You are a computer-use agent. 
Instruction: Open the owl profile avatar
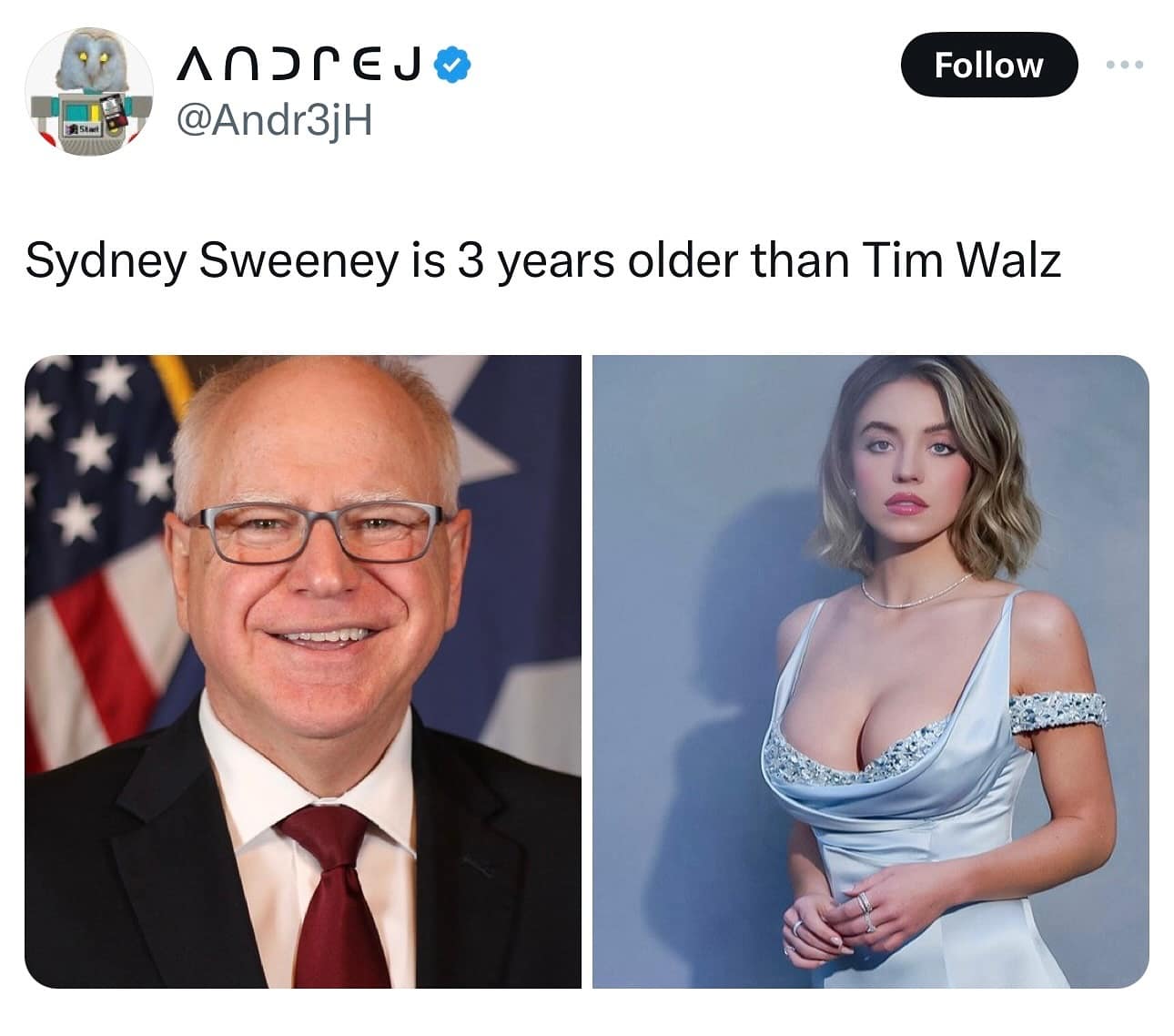pyautogui.click(x=86, y=91)
